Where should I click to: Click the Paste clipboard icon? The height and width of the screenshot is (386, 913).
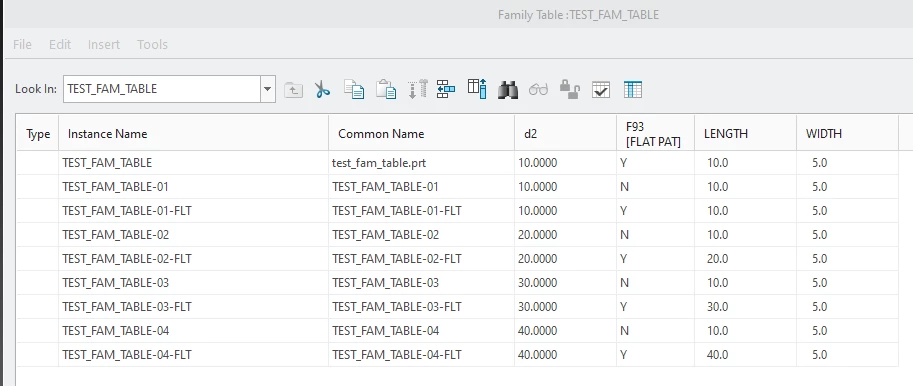click(x=385, y=89)
